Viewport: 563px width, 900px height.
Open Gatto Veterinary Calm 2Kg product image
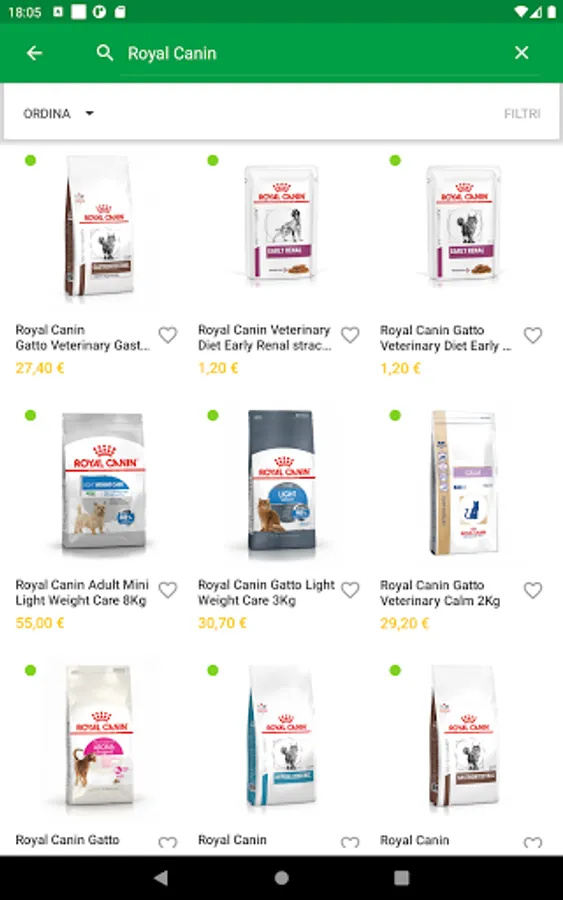464,482
